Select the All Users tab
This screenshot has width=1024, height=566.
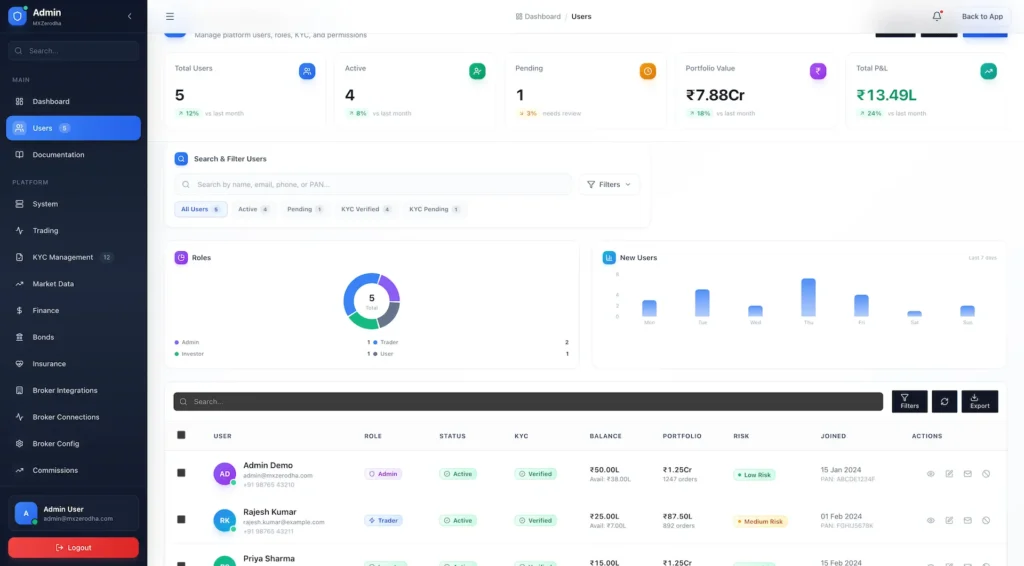200,210
